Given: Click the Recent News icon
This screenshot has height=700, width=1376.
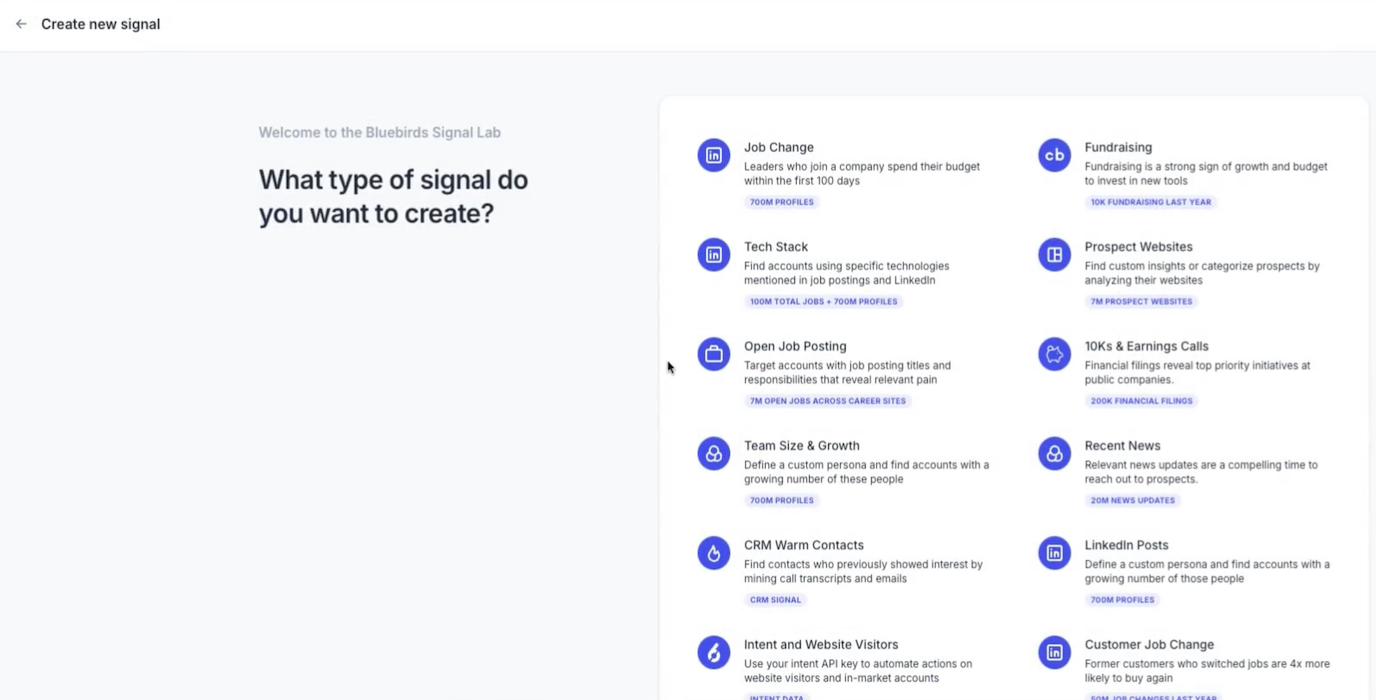Looking at the screenshot, I should click(1054, 454).
